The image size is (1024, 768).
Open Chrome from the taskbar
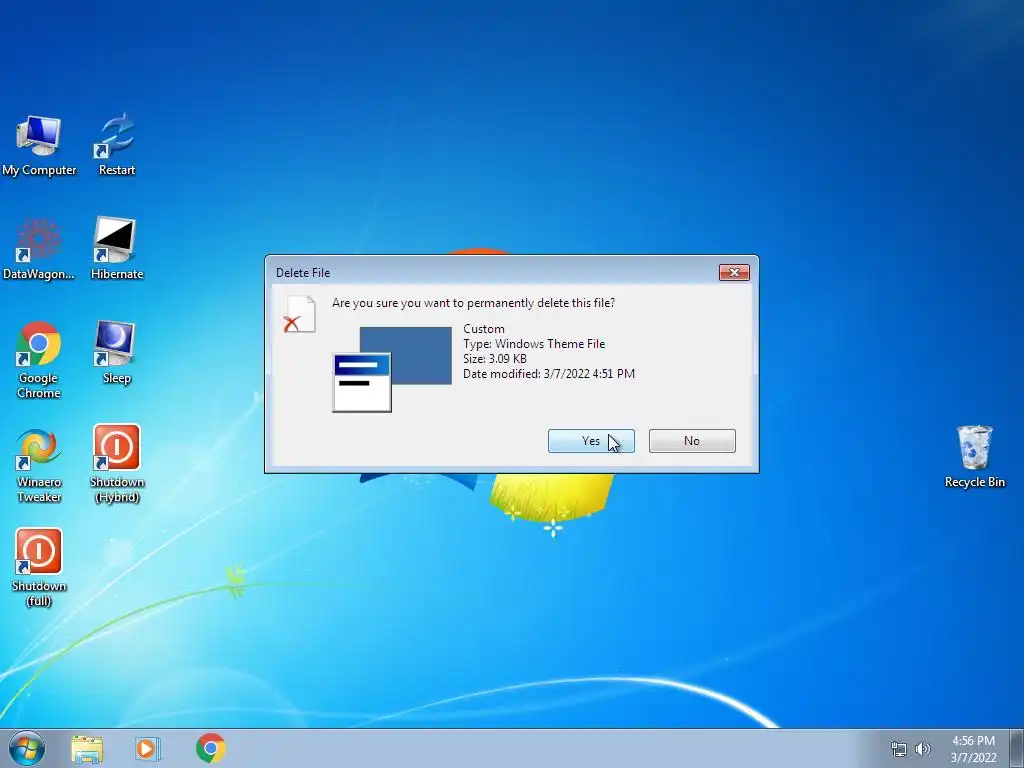coord(210,748)
